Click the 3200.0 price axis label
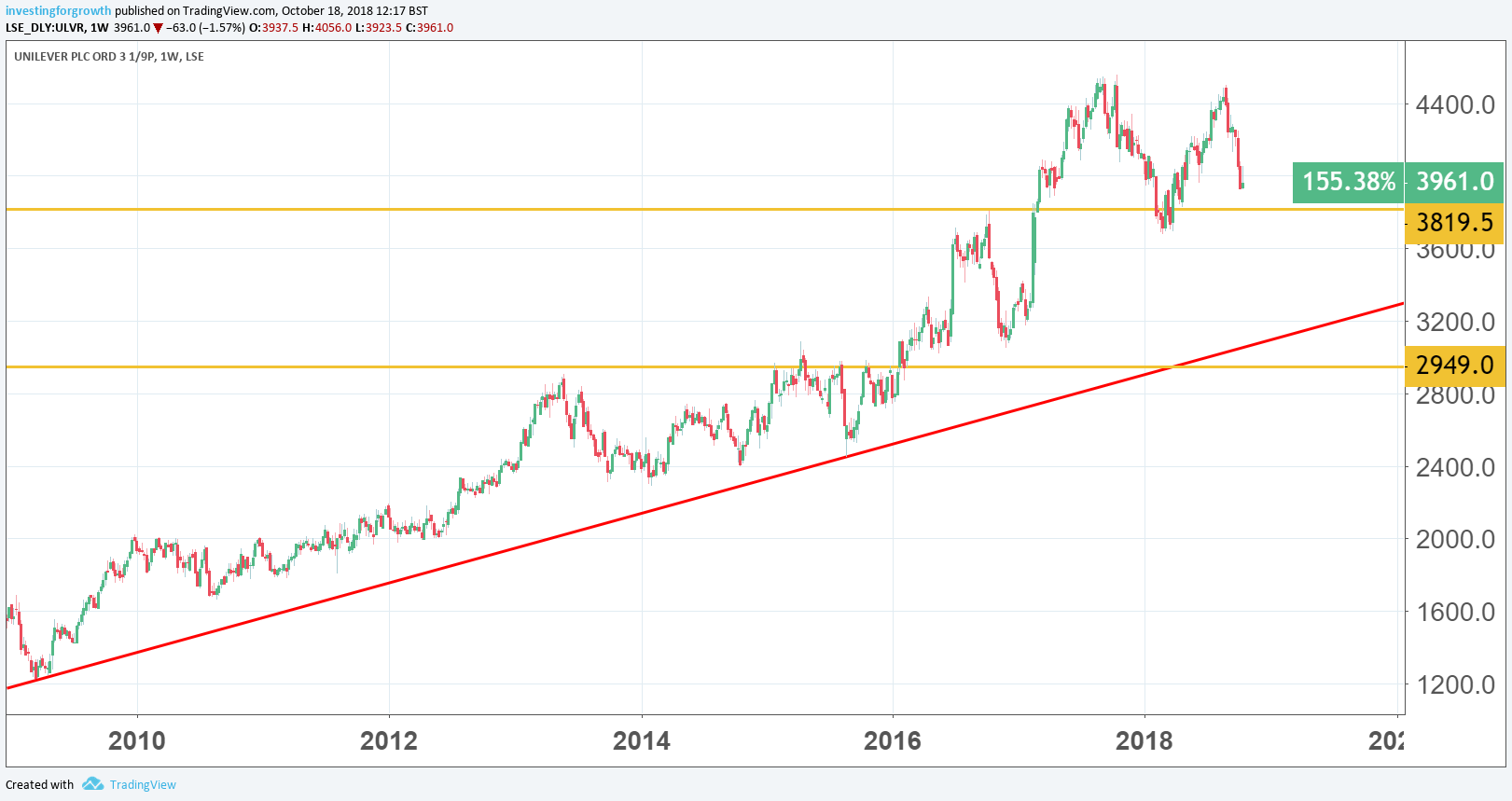The image size is (1512, 801). point(1455,322)
